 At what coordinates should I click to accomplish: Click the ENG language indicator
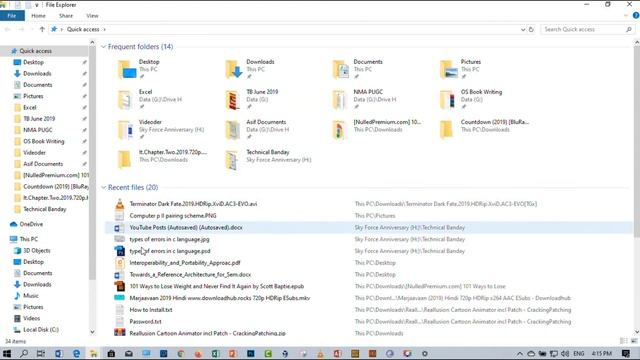tap(579, 353)
